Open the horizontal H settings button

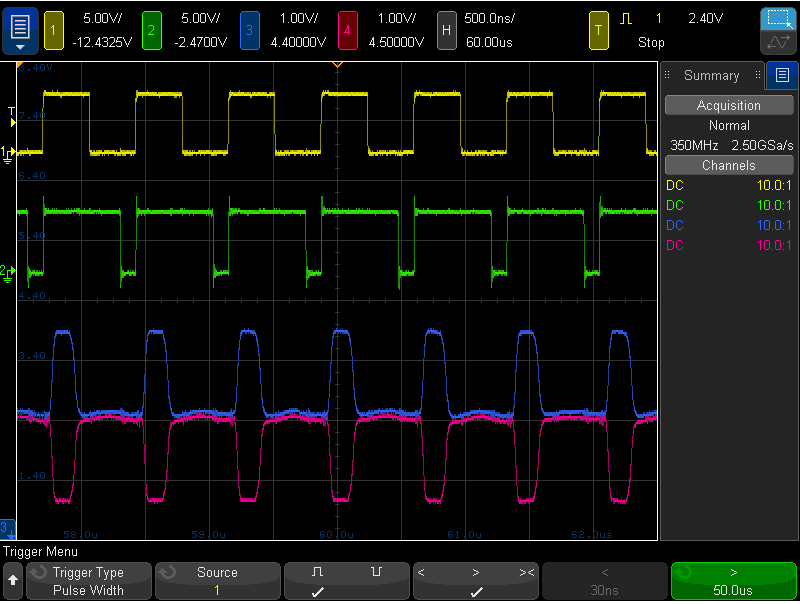[446, 31]
